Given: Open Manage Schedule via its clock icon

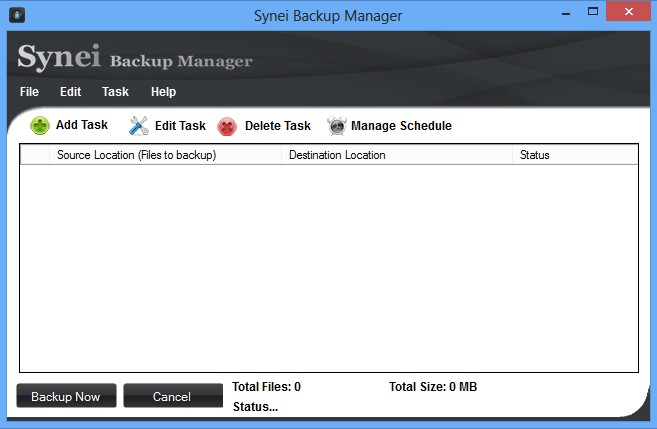Looking at the screenshot, I should coord(337,126).
